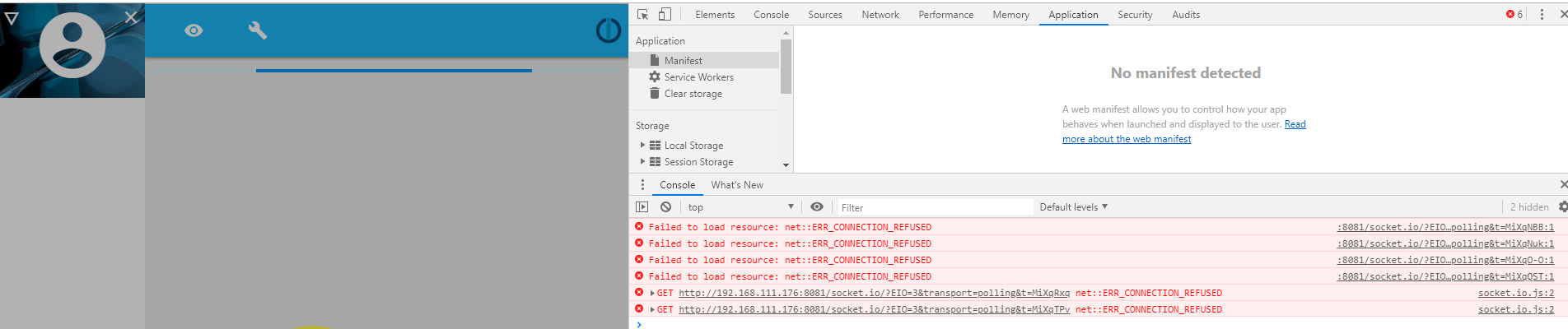Open the web manifest documentation link
Image resolution: width=1568 pixels, height=329 pixels.
[1127, 139]
